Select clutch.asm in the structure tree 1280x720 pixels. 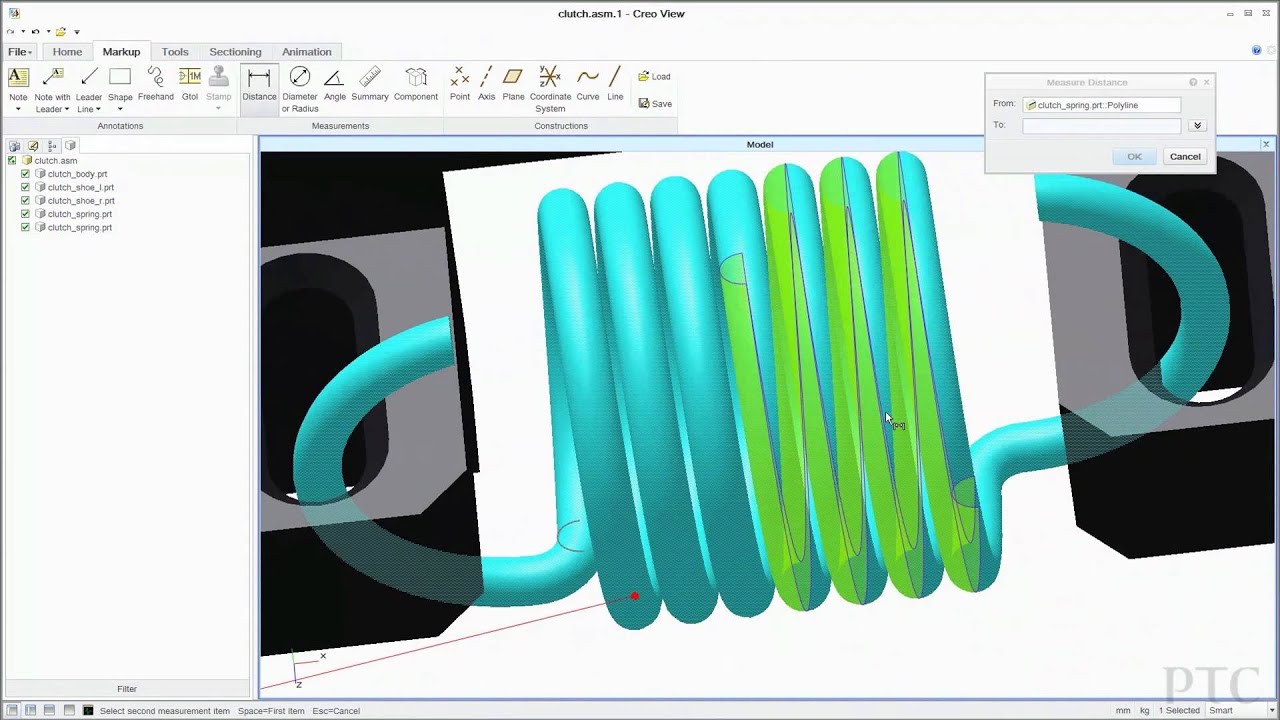click(56, 160)
